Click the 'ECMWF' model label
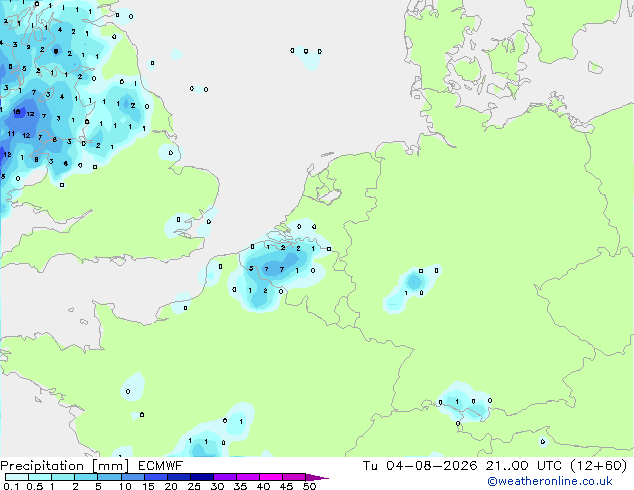 point(161,466)
